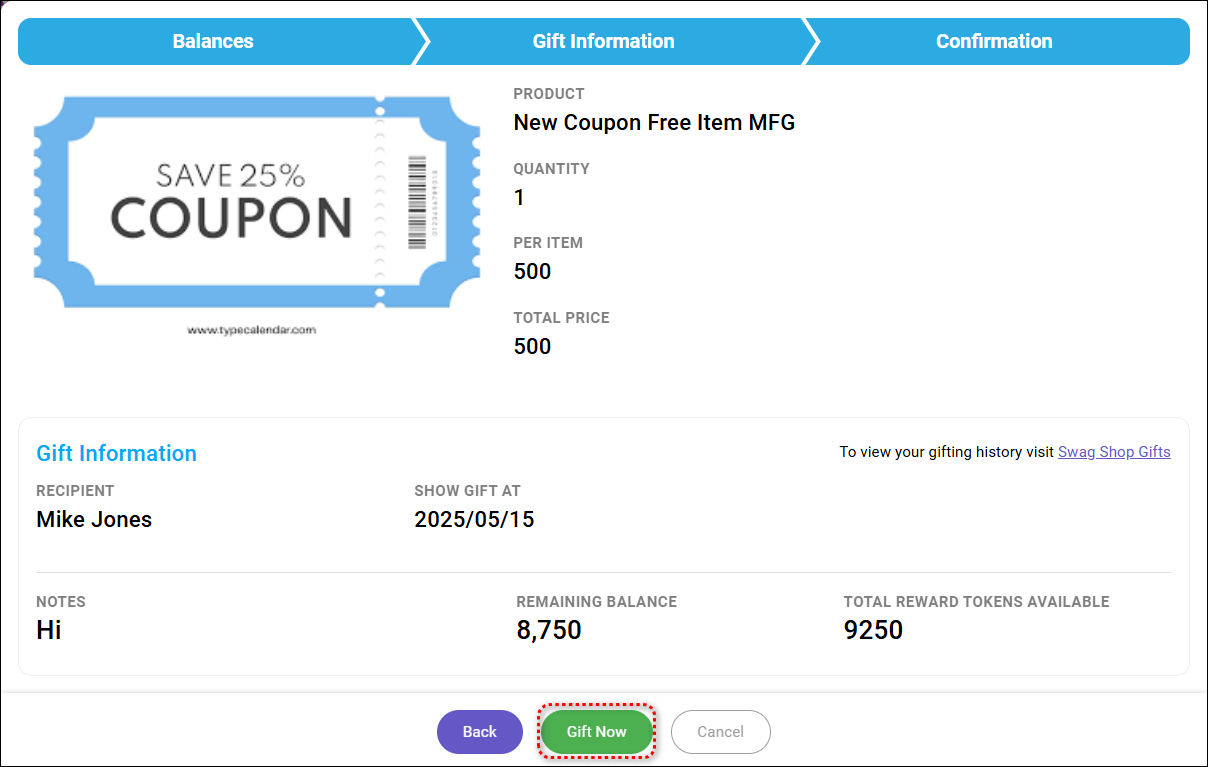Cancel the gift order
The height and width of the screenshot is (767, 1208).
coord(720,732)
